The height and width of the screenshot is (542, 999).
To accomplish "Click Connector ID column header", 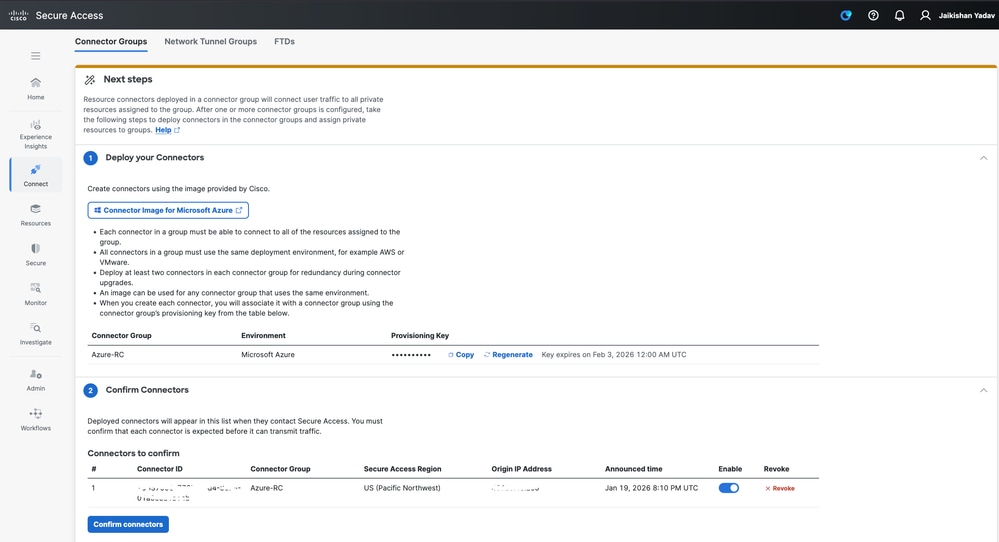I will [x=160, y=469].
